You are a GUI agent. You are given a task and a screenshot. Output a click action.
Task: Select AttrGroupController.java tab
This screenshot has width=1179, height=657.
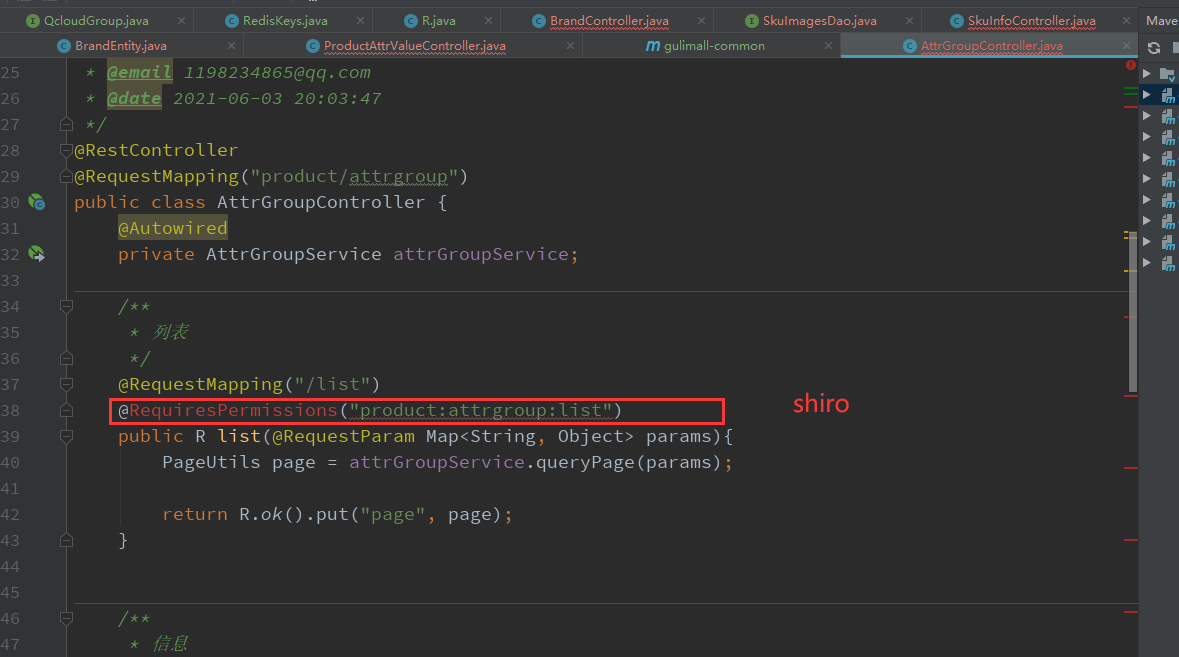[x=992, y=46]
